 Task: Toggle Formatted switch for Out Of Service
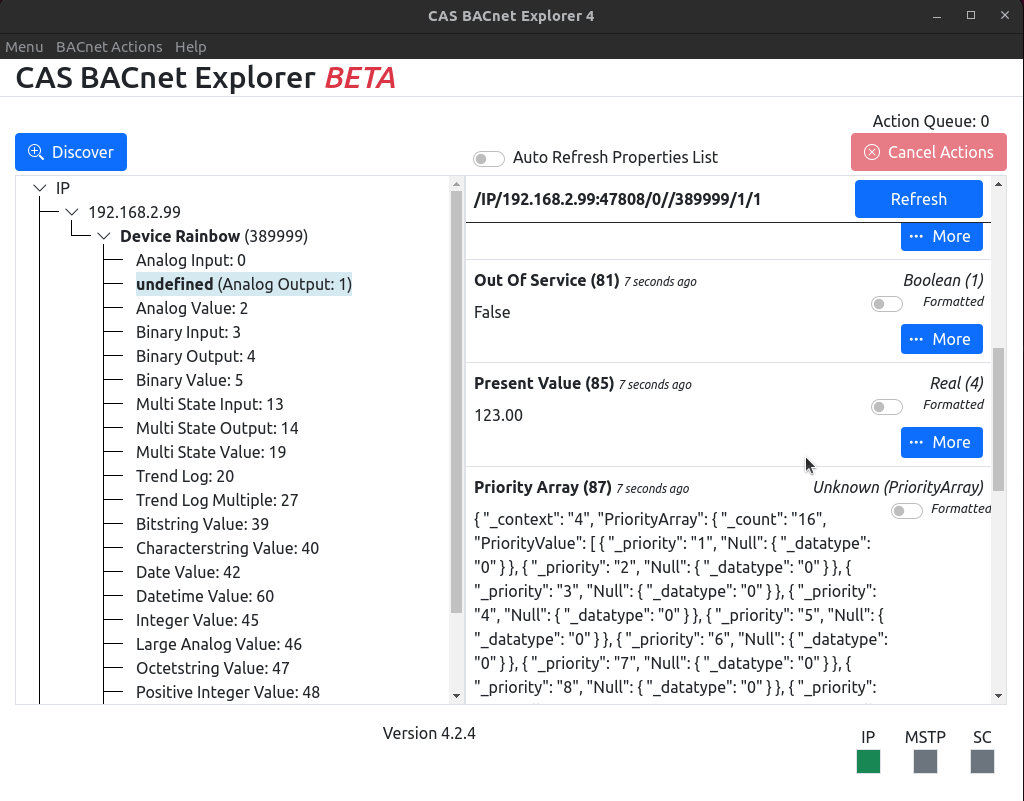click(886, 304)
